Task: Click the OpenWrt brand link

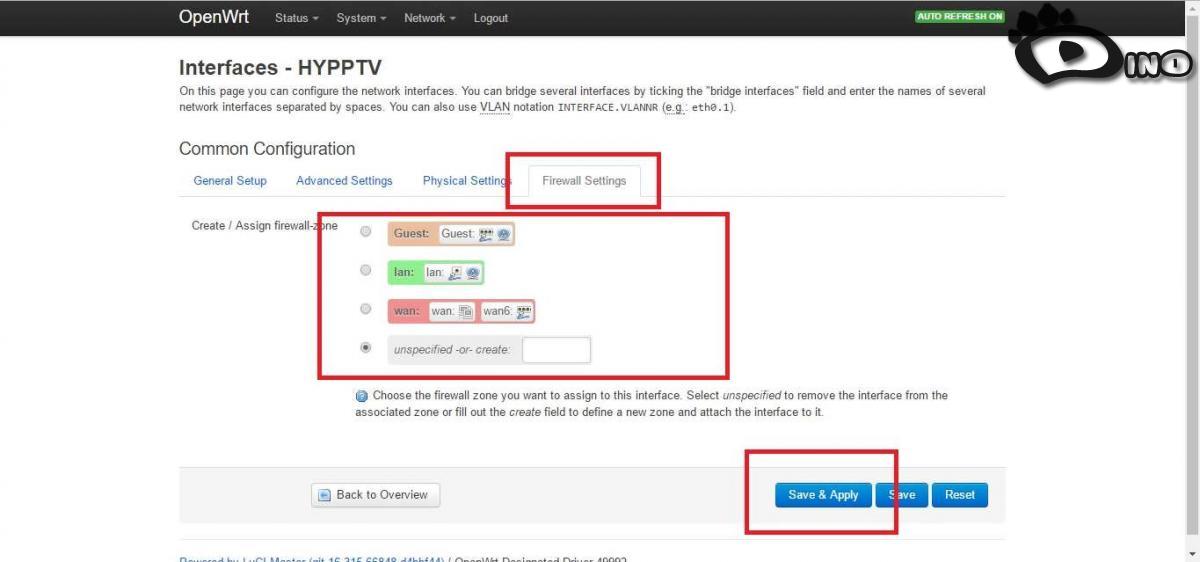Action: [x=214, y=17]
